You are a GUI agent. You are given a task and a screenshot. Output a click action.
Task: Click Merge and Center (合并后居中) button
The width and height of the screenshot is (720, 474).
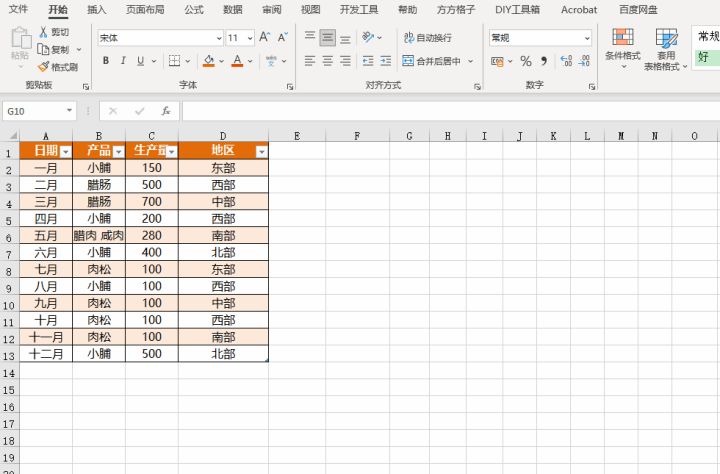click(x=437, y=61)
